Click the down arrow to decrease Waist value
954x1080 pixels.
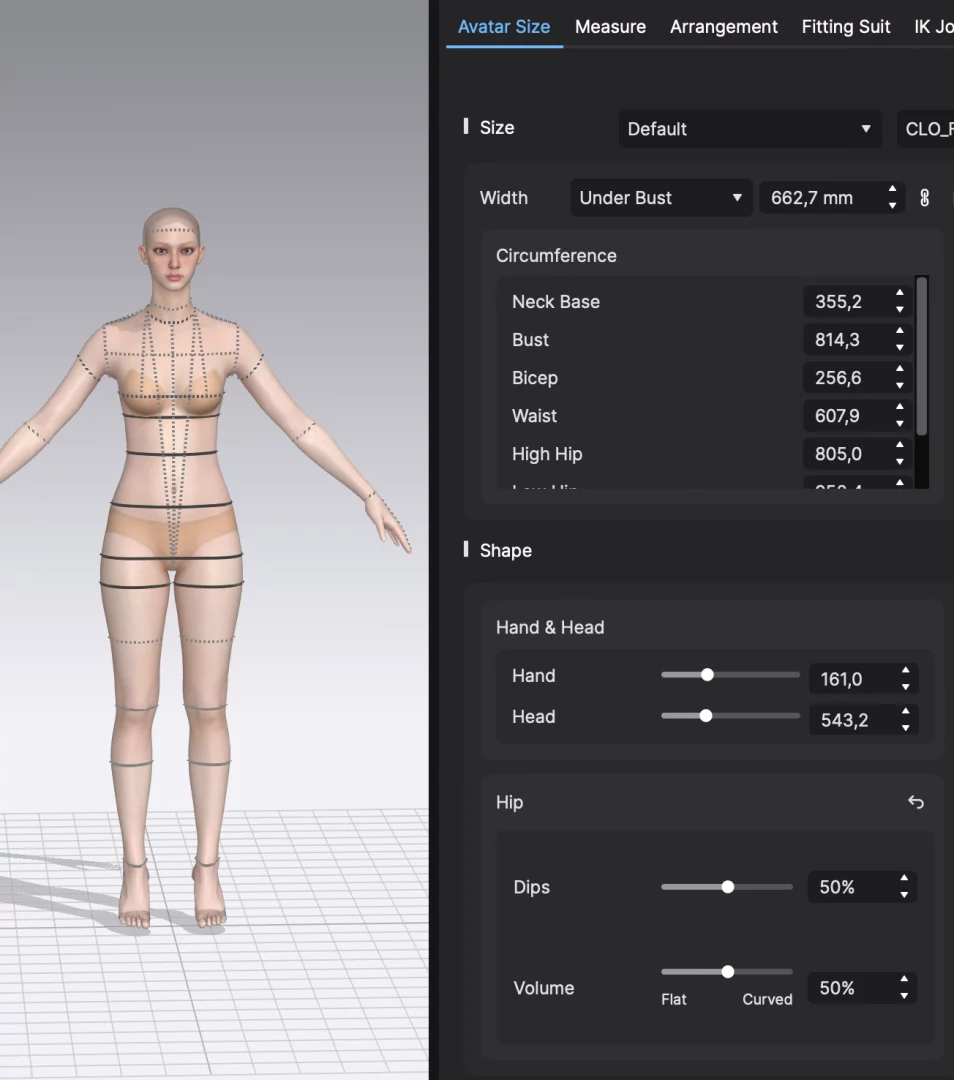pyautogui.click(x=898, y=421)
